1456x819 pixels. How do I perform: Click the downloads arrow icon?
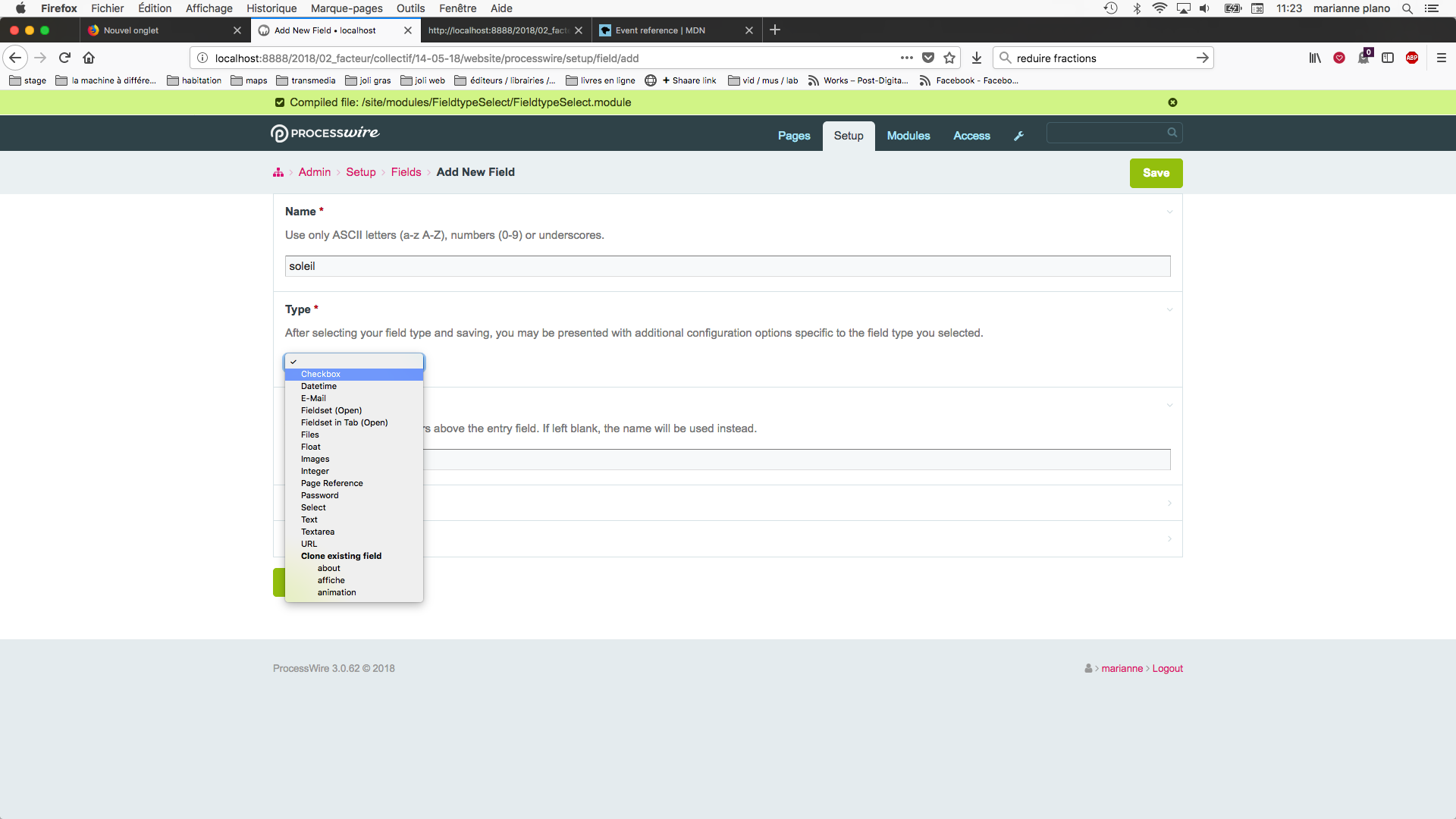tap(977, 58)
